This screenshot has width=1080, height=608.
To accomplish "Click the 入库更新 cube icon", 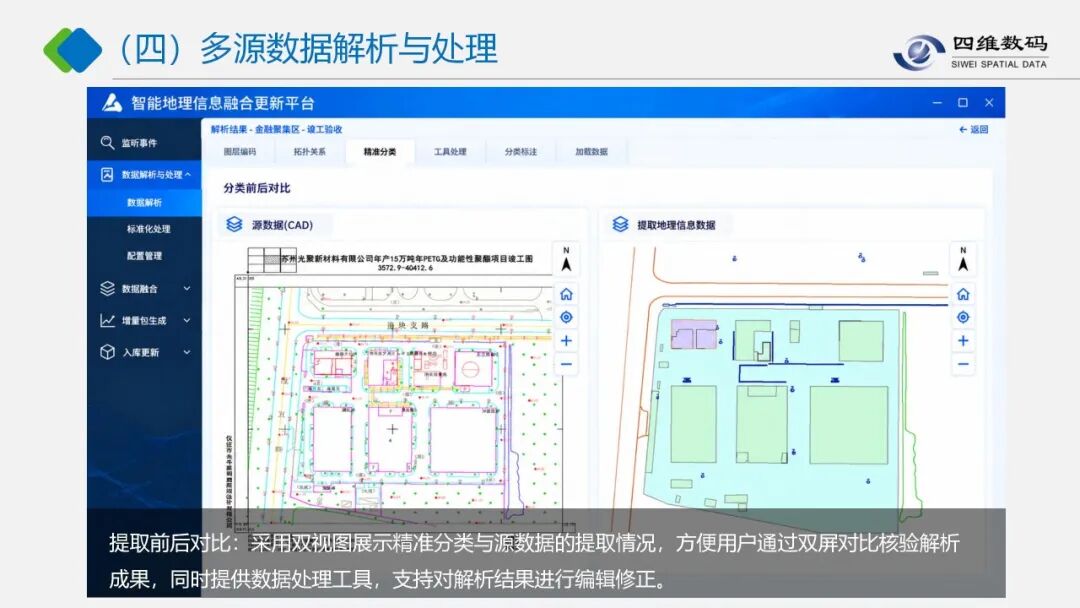I will coord(107,352).
